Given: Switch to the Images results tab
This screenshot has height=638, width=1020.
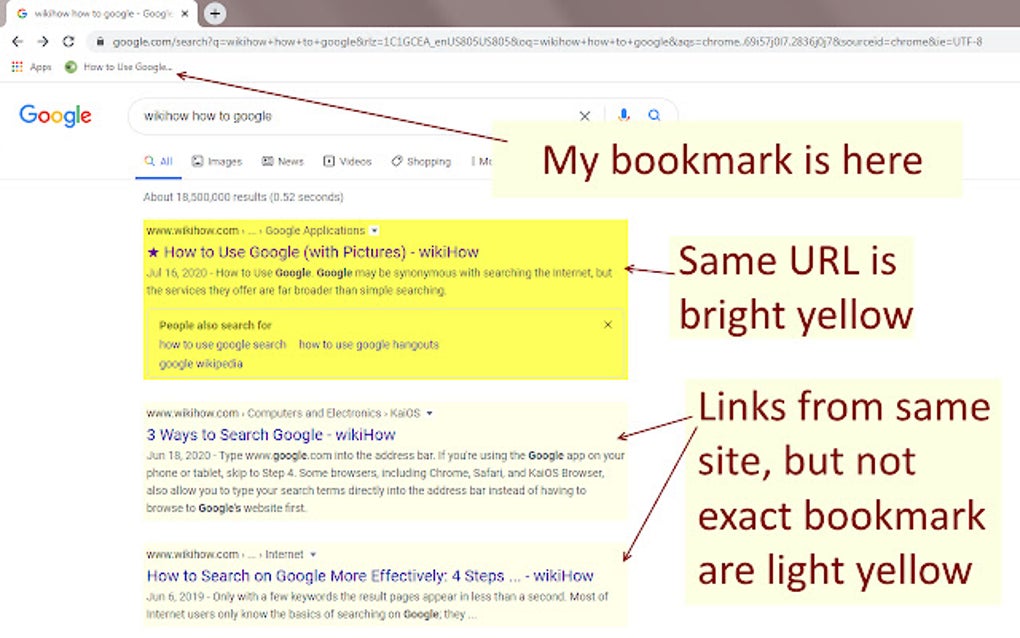Looking at the screenshot, I should tap(217, 161).
